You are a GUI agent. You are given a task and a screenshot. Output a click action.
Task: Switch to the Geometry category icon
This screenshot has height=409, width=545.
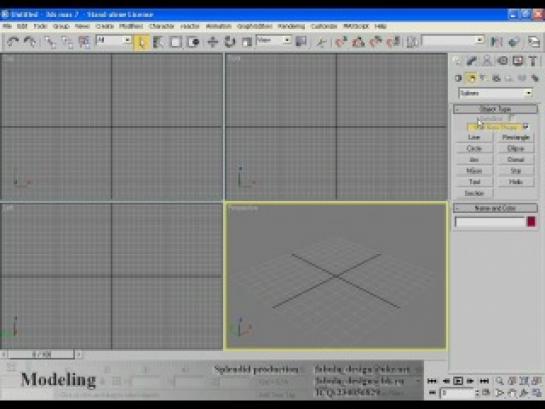458,78
